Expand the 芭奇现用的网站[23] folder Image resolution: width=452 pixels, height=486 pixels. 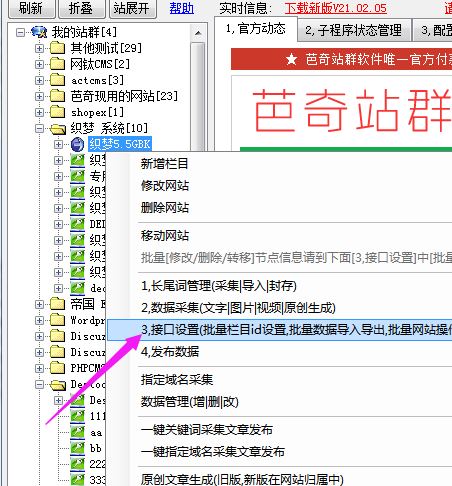(x=39, y=96)
